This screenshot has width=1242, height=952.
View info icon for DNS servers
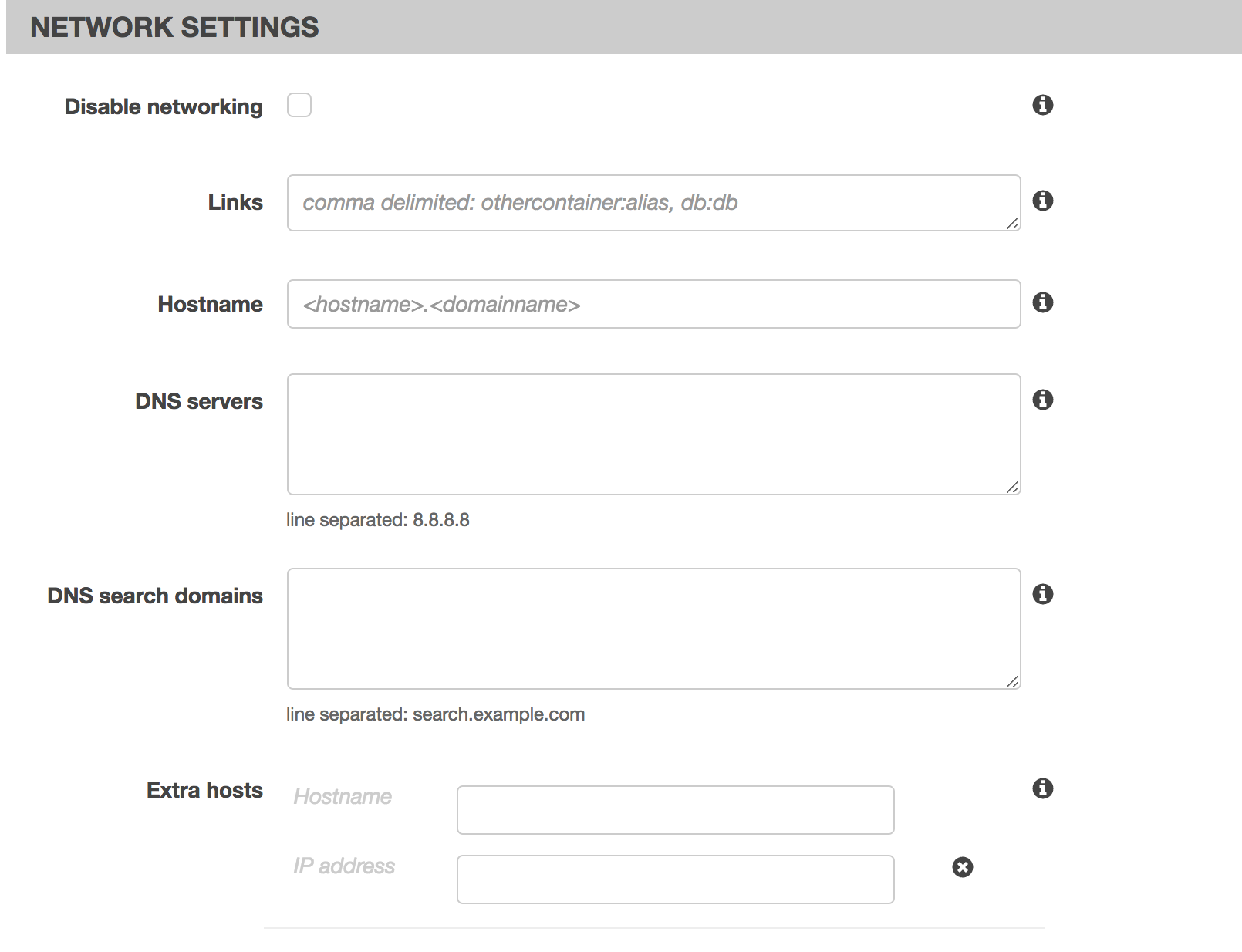1043,400
